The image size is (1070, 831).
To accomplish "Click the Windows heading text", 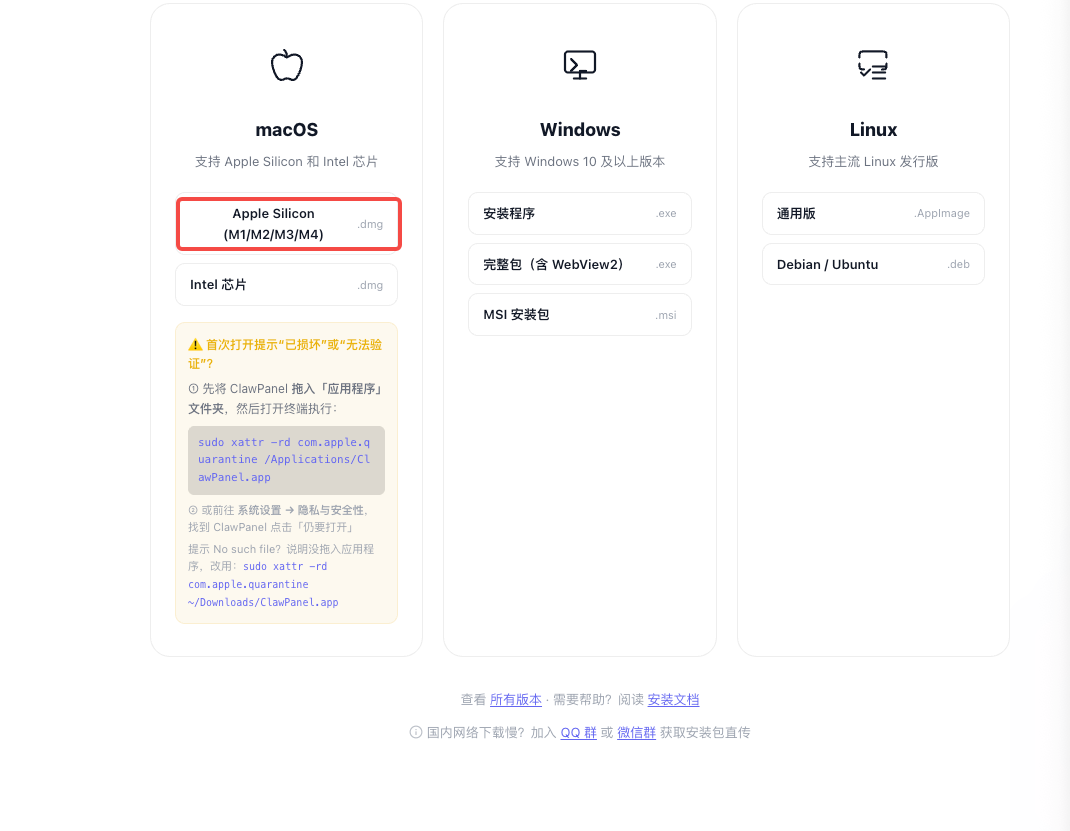I will 580,130.
